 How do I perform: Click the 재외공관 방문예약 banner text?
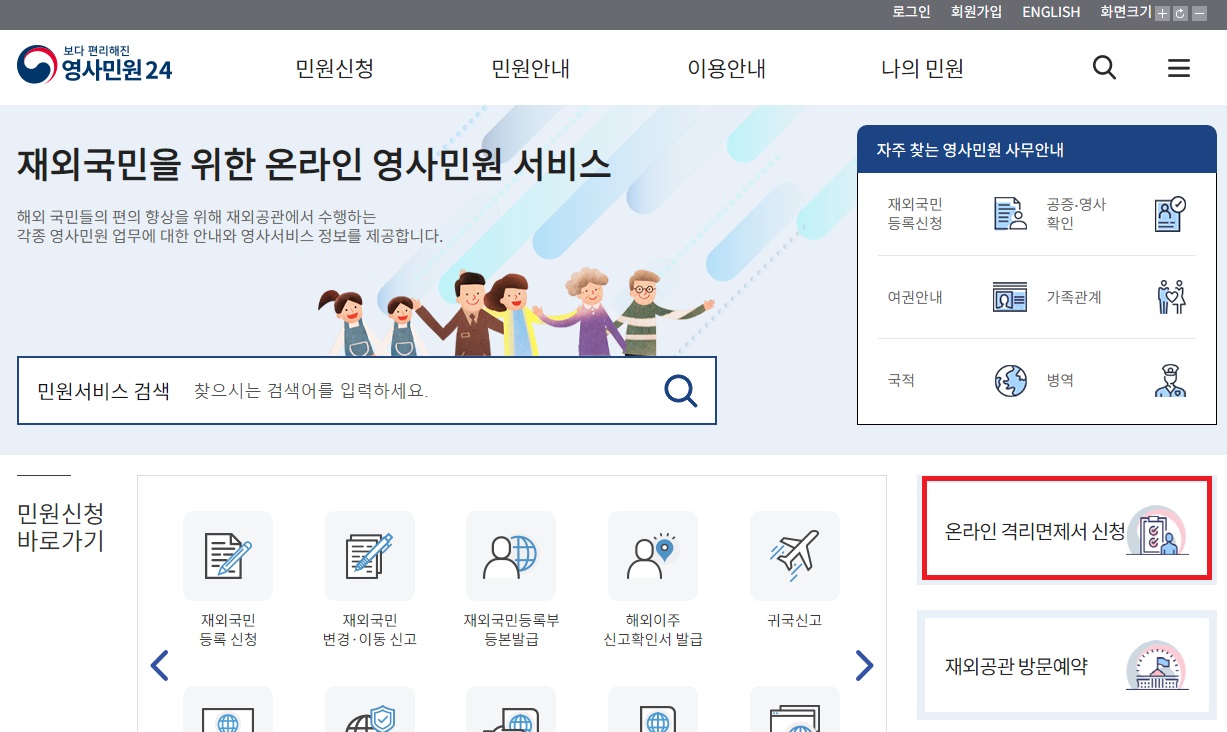click(x=1016, y=666)
